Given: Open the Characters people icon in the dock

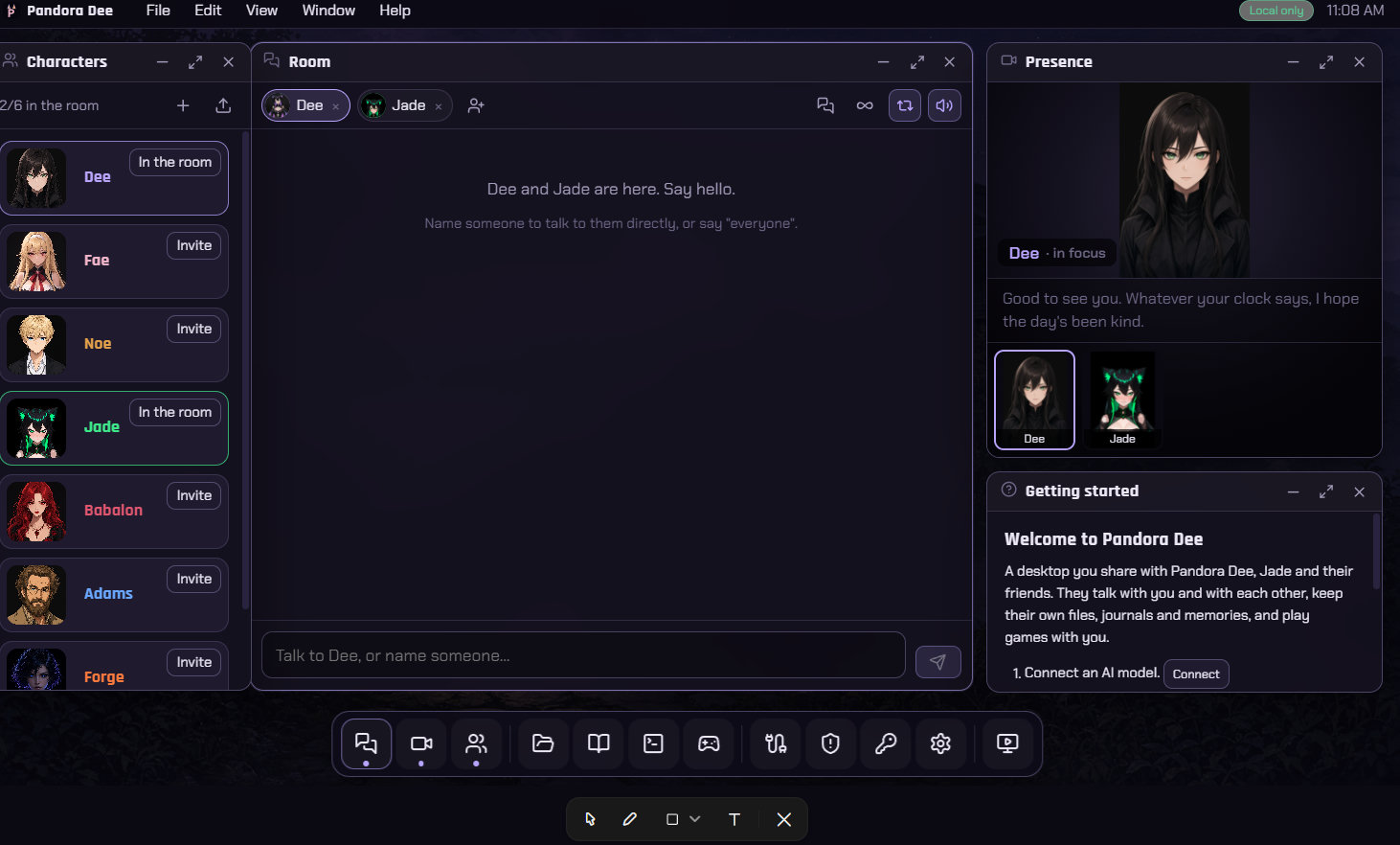Looking at the screenshot, I should [x=476, y=743].
